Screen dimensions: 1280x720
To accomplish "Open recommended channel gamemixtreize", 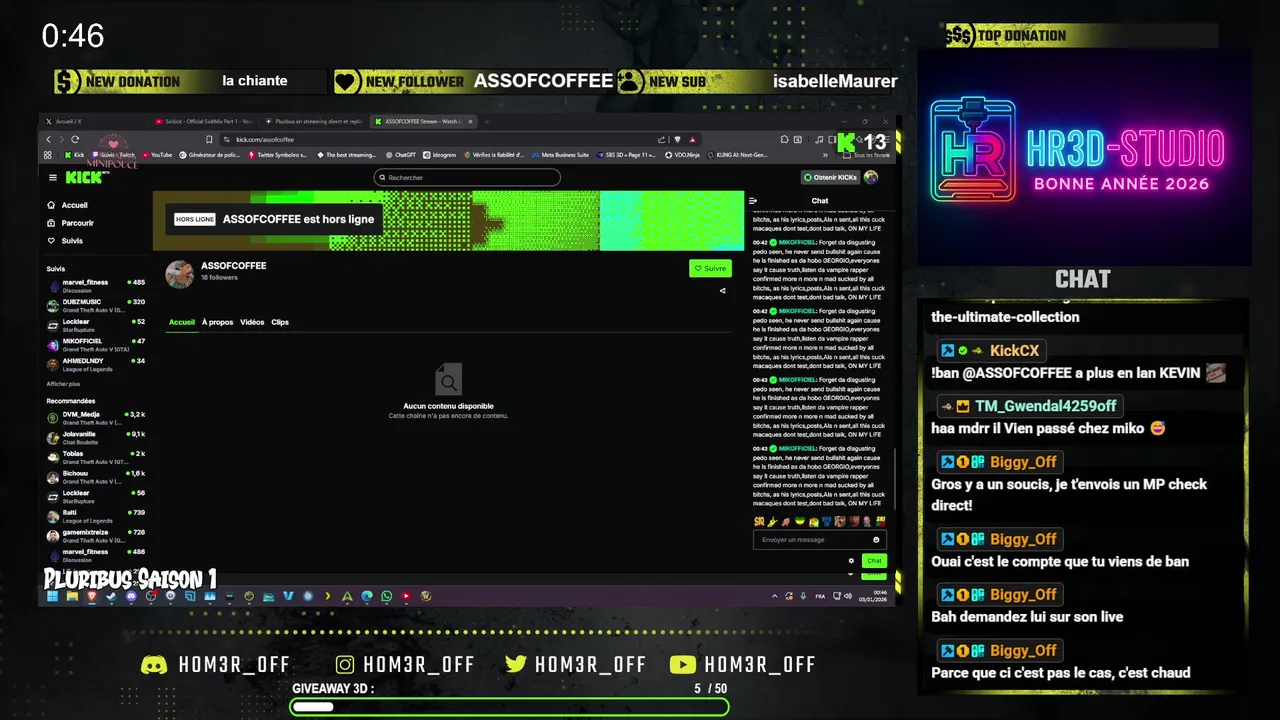I will [x=96, y=536].
